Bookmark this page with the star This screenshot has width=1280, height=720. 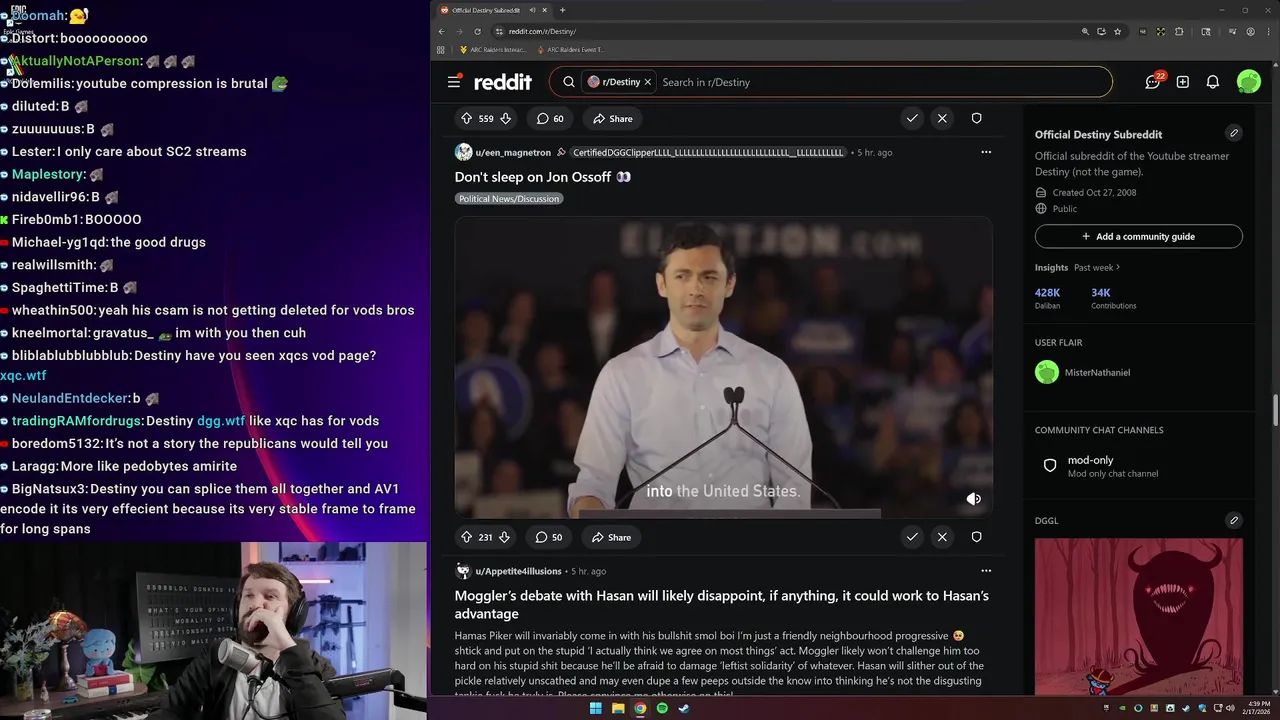(x=1117, y=31)
